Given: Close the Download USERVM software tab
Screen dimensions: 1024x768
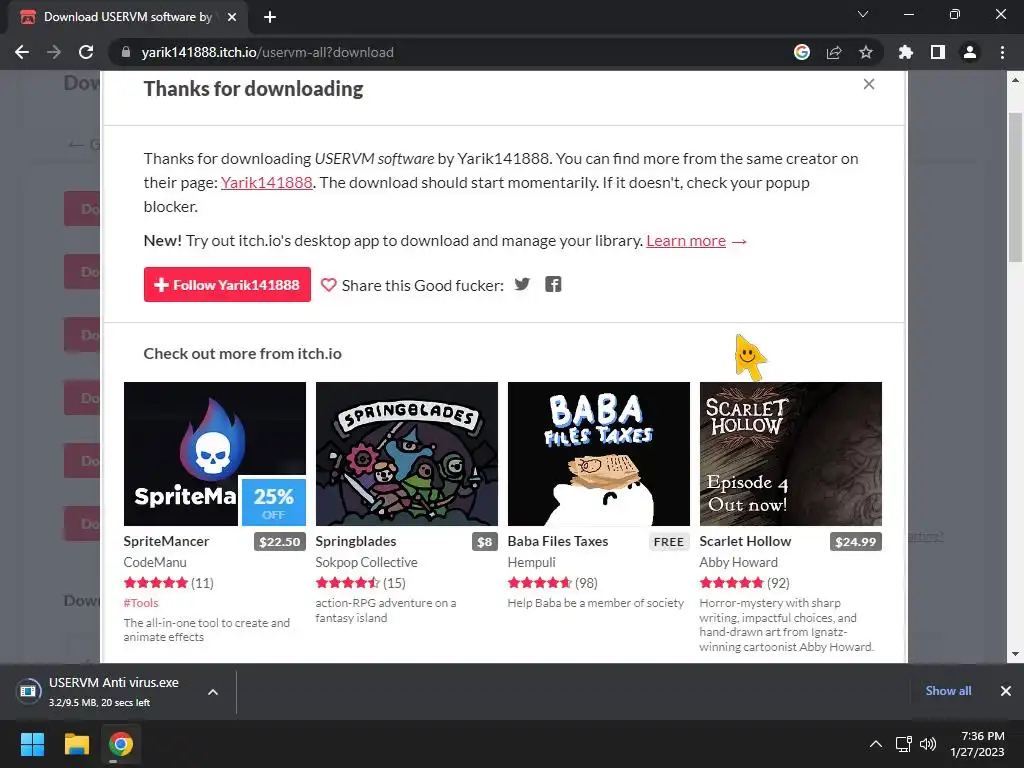Looking at the screenshot, I should pos(232,17).
